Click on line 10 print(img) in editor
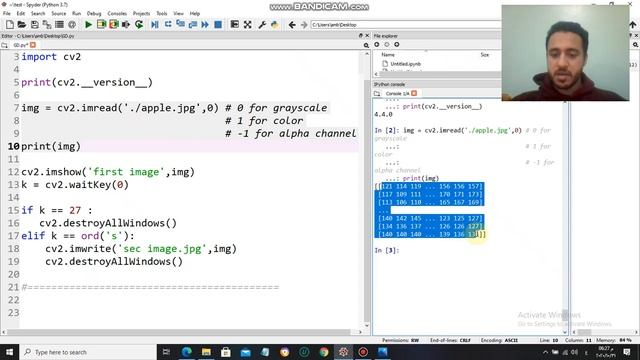 (x=51, y=146)
